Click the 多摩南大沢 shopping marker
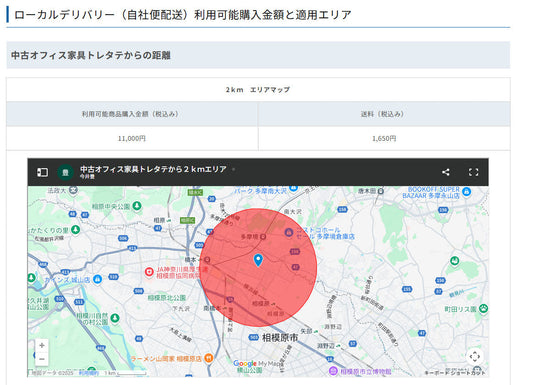533x385 pixels. coord(294,189)
